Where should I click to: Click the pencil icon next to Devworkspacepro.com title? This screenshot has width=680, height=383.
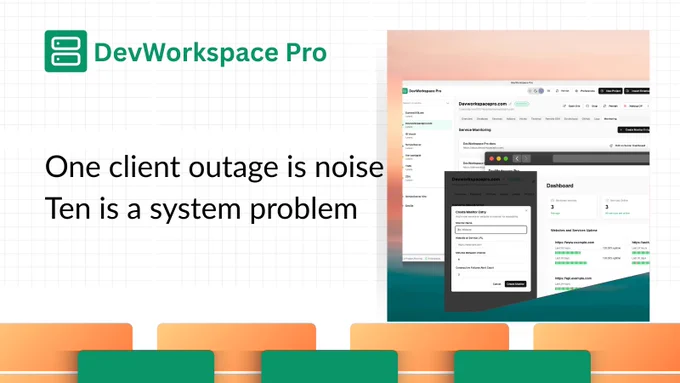pyautogui.click(x=510, y=104)
